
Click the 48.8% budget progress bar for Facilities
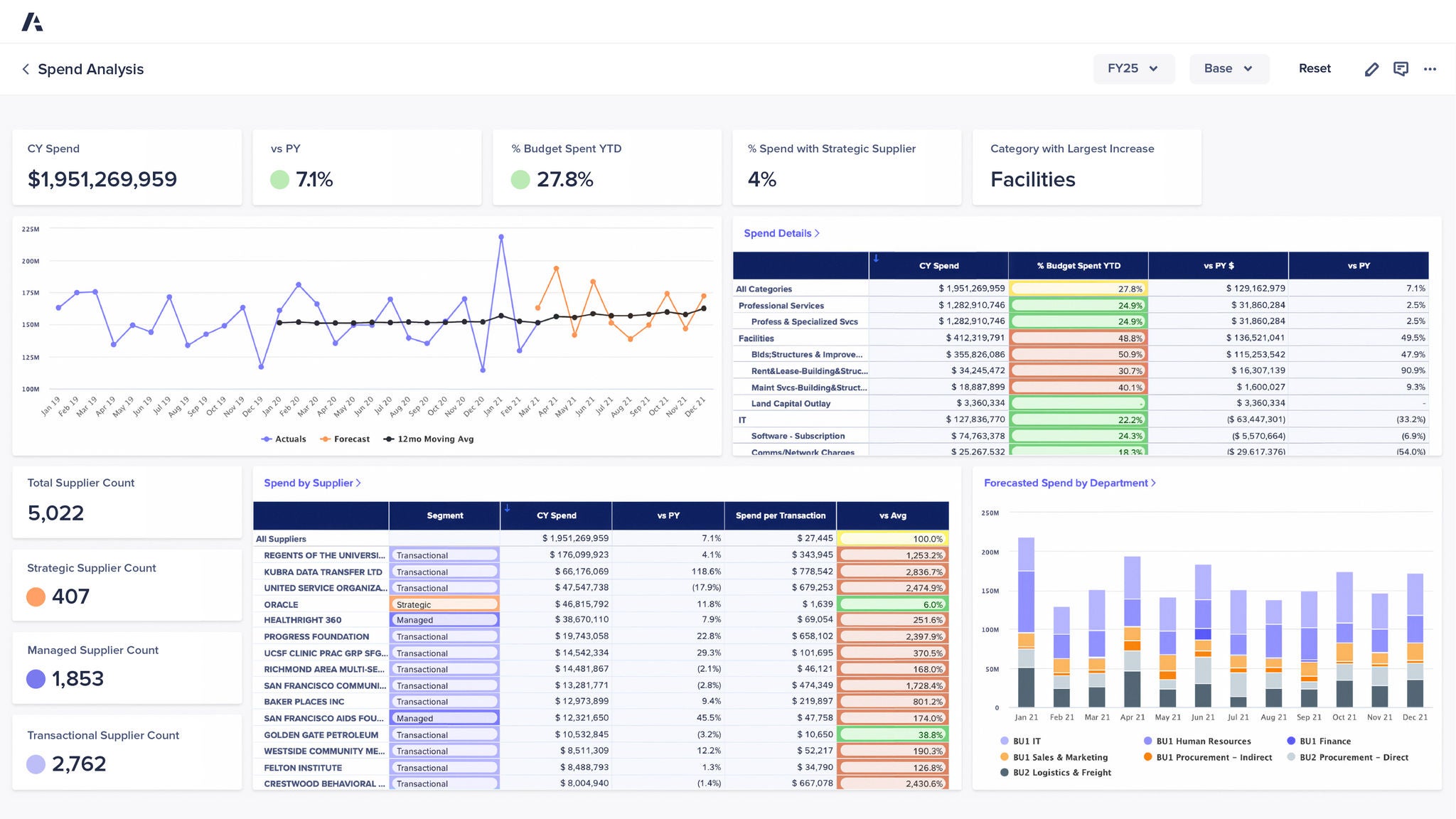click(x=1078, y=338)
